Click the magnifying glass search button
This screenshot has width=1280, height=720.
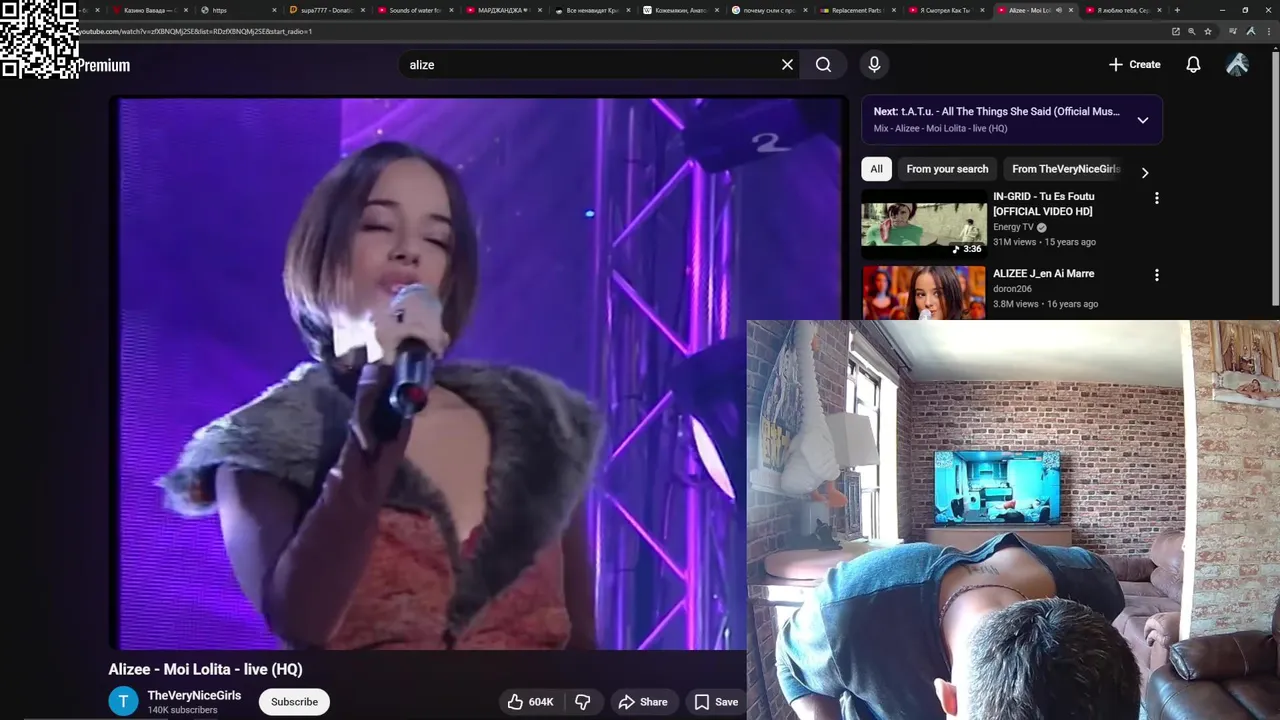point(823,64)
